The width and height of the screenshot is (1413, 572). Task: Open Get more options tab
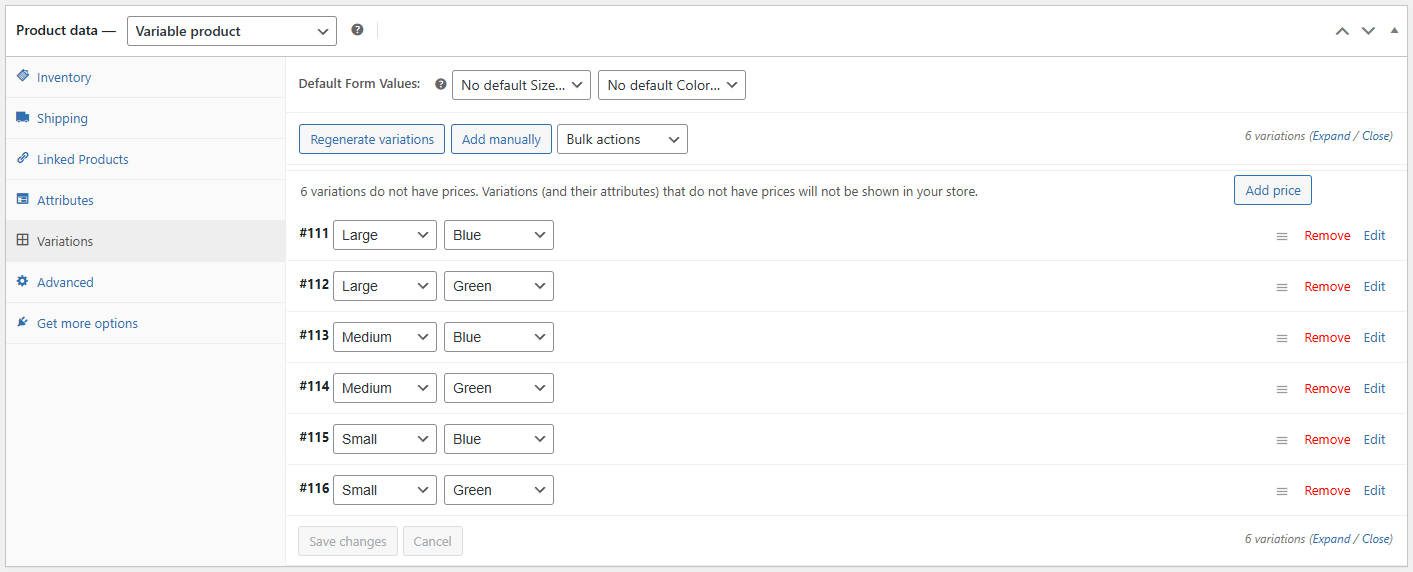pos(145,323)
